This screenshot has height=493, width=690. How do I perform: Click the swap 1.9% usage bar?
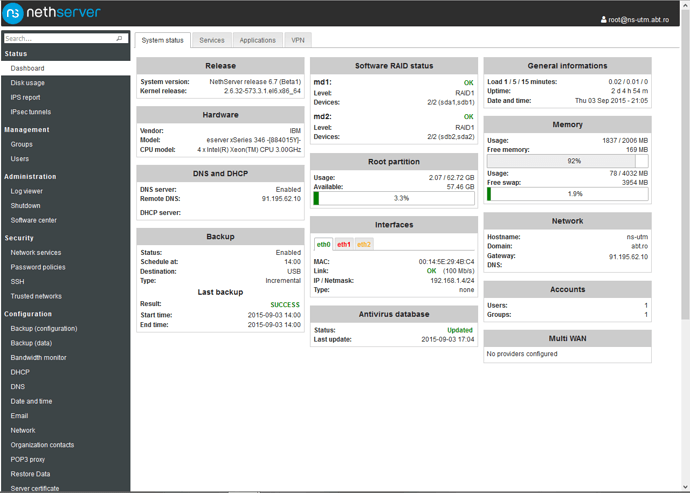click(567, 194)
